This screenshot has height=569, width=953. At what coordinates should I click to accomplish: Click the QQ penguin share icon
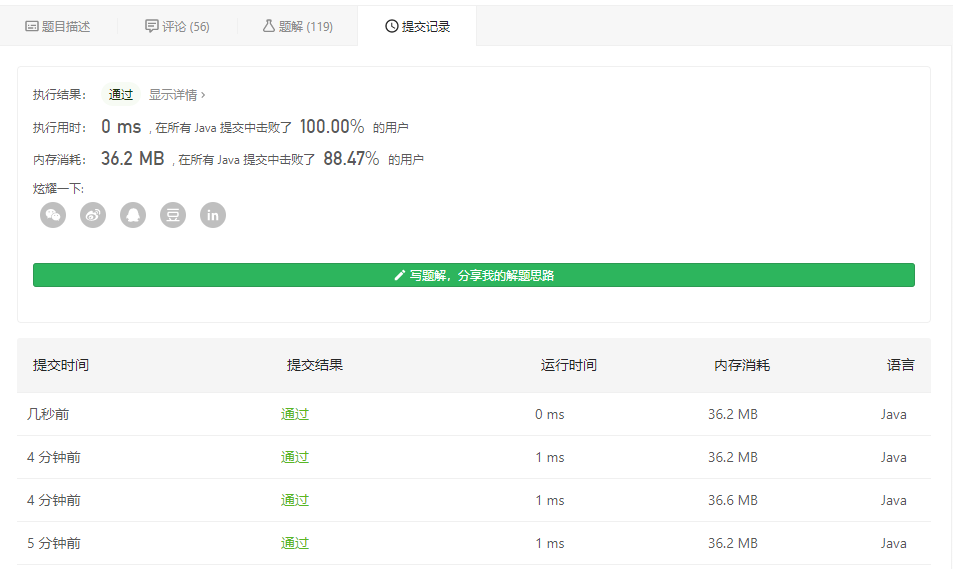click(x=133, y=215)
